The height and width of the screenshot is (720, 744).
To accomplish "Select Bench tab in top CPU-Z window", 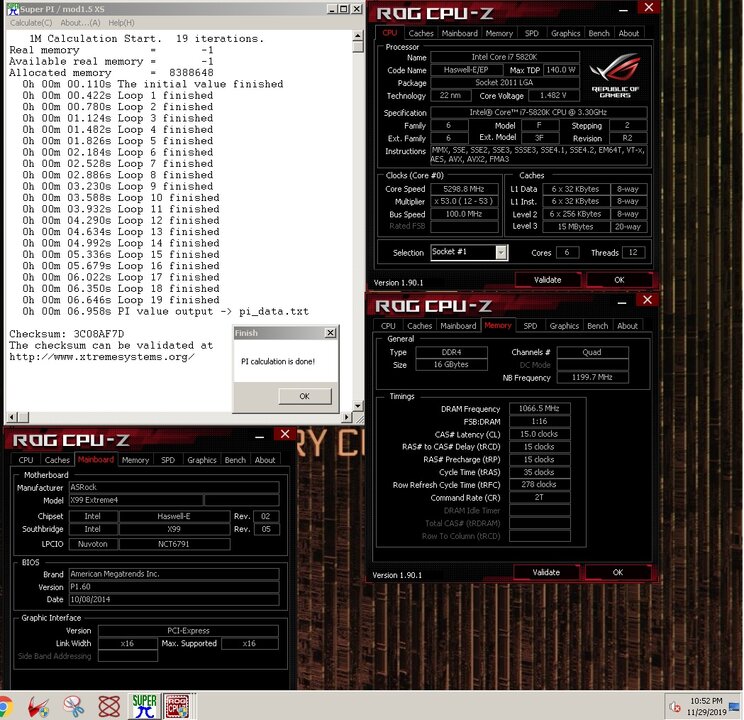I will (x=599, y=33).
